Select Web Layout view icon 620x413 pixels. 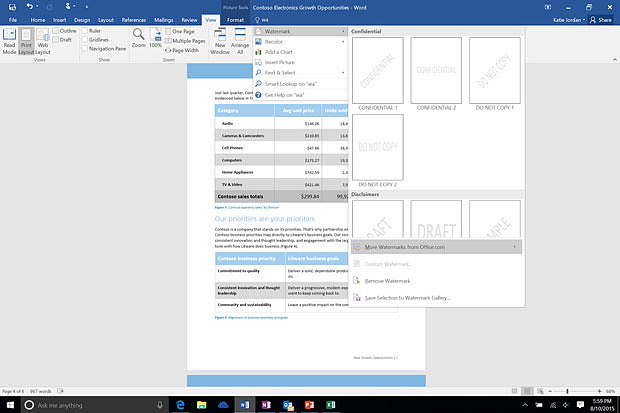[x=41, y=38]
